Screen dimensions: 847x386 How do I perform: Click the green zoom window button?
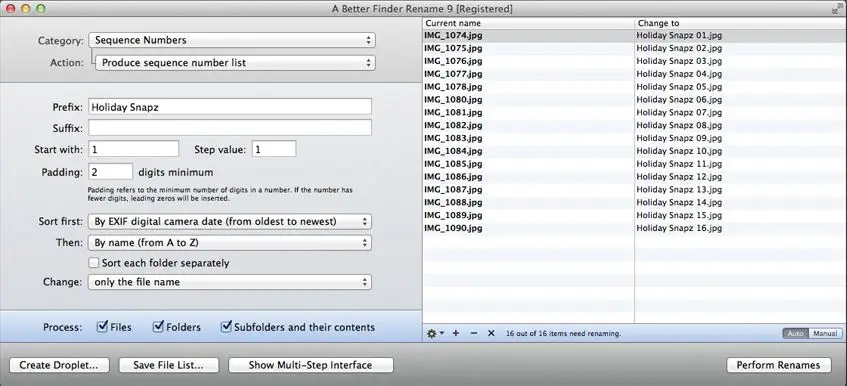point(41,9)
